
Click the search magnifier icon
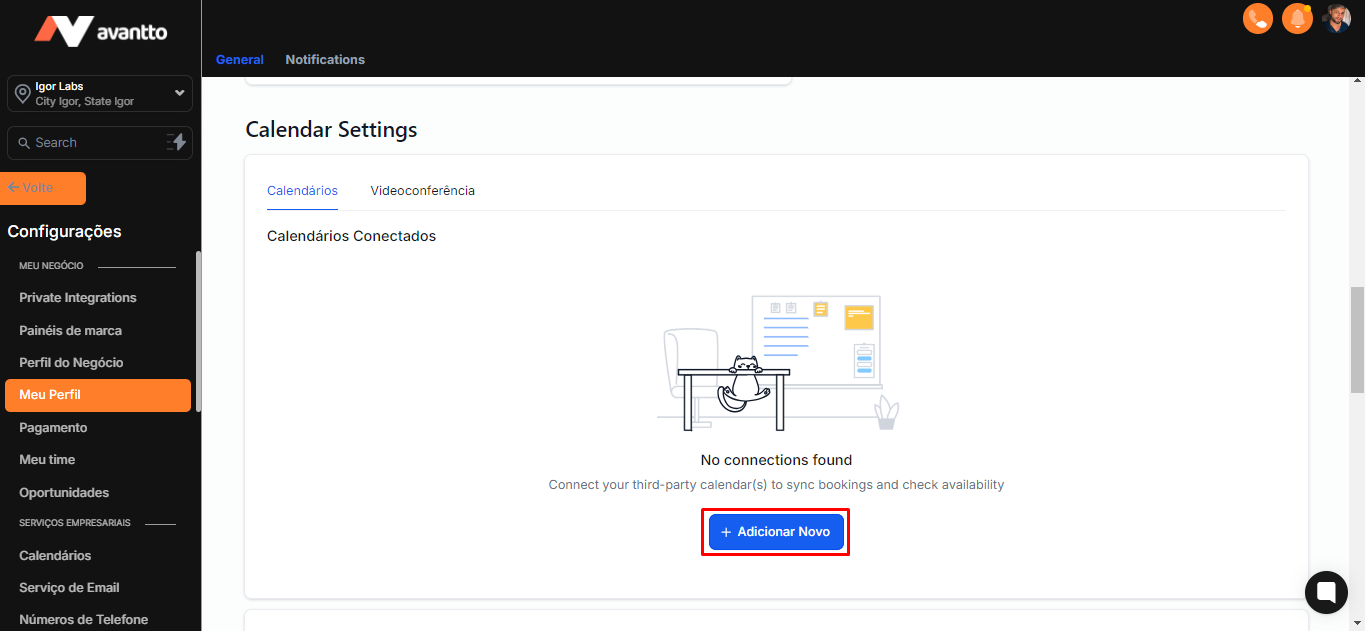tap(24, 143)
